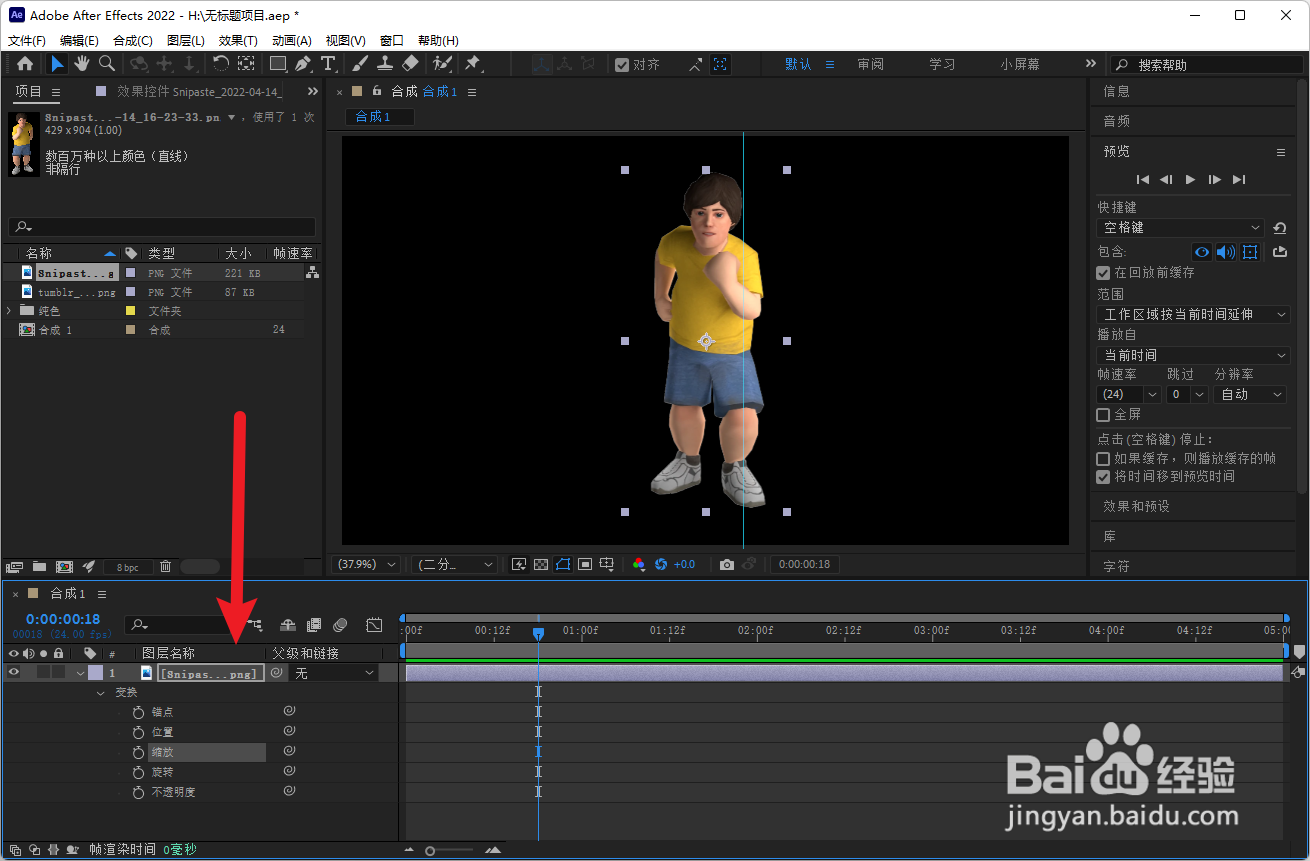Switch to the 审阅 workspace tab
The image size is (1310, 861).
[x=870, y=64]
